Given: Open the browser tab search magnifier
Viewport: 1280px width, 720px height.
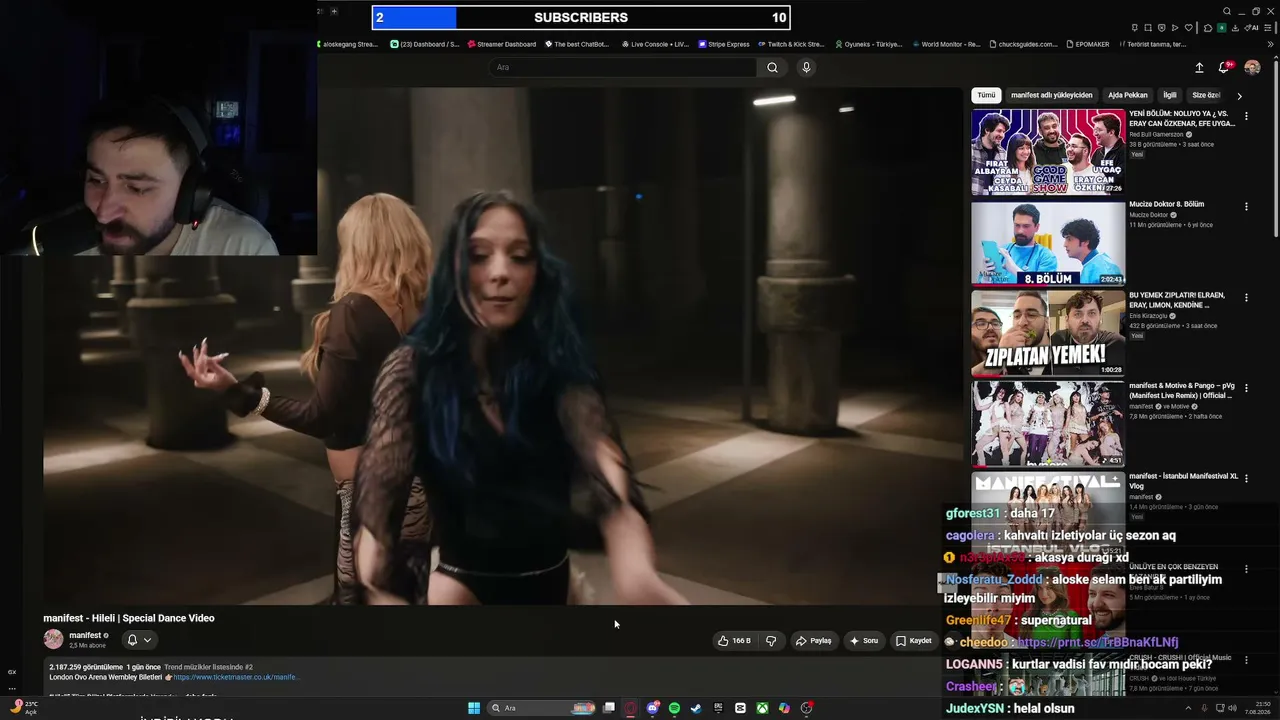Looking at the screenshot, I should click(1227, 12).
